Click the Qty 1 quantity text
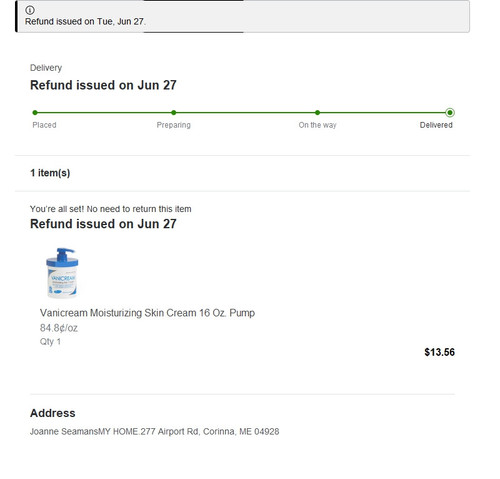The height and width of the screenshot is (479, 500). (x=50, y=342)
